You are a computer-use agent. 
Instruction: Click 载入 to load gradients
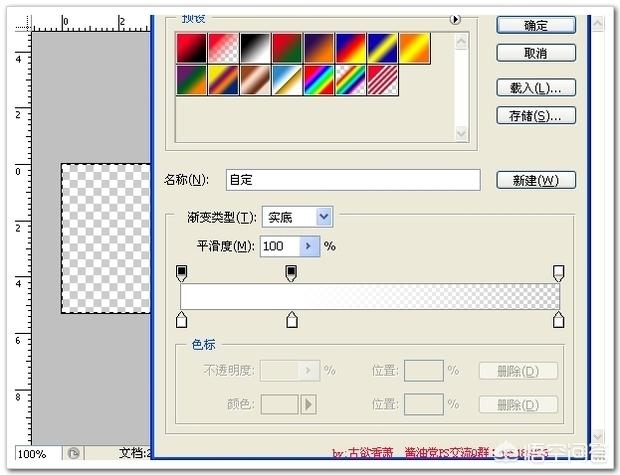(536, 88)
